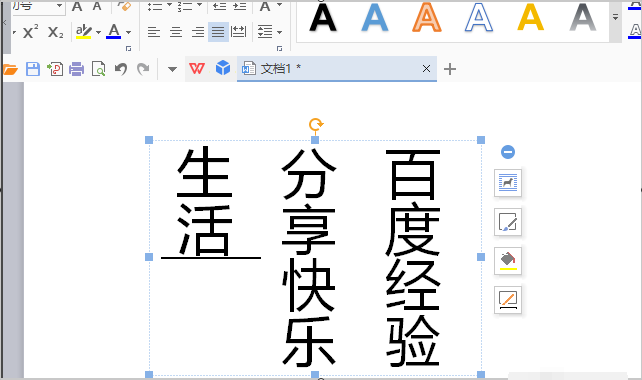Expand numbering style dropdown arrow

200,5
